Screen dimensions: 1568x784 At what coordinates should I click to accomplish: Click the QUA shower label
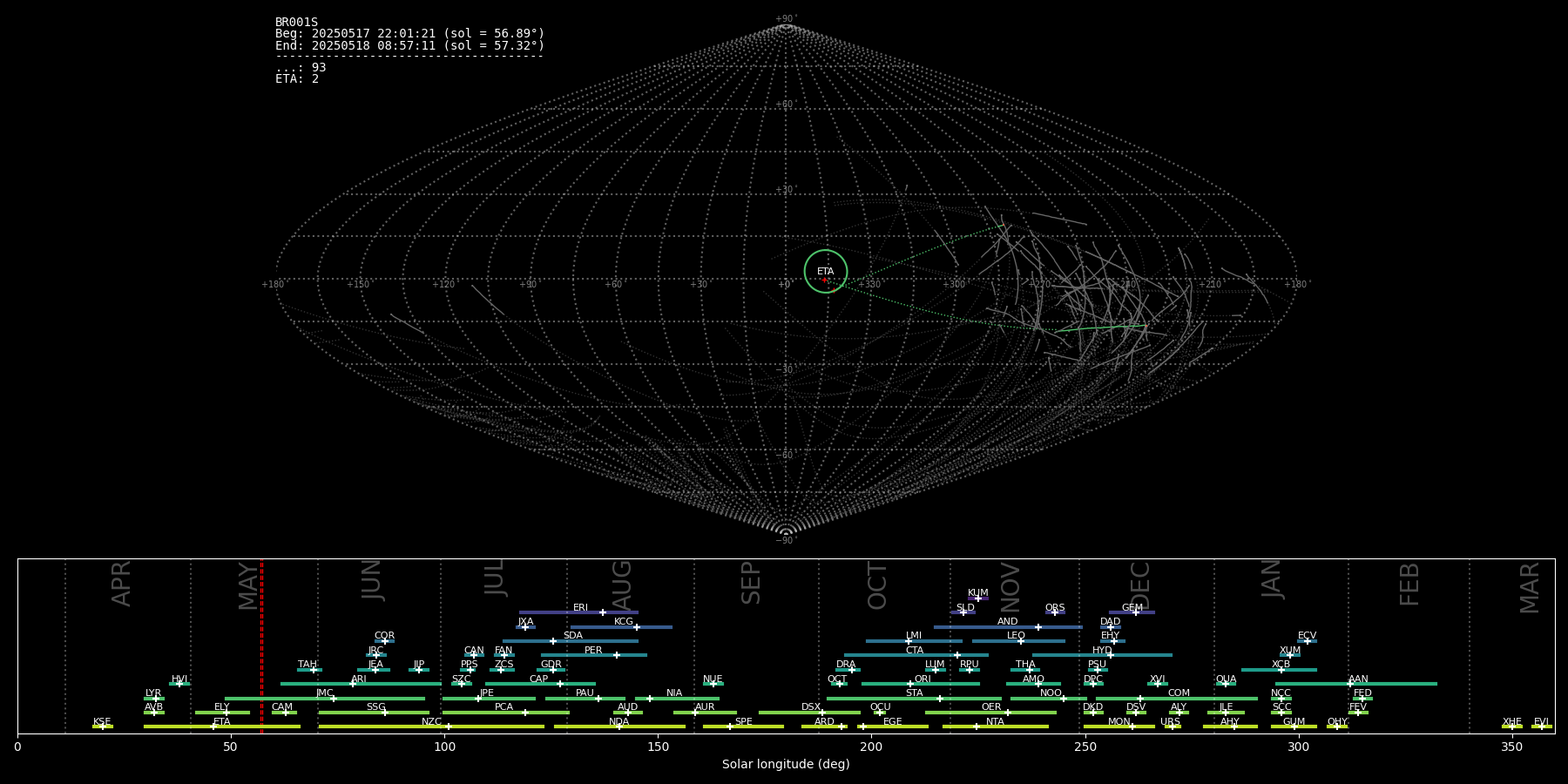1226,679
